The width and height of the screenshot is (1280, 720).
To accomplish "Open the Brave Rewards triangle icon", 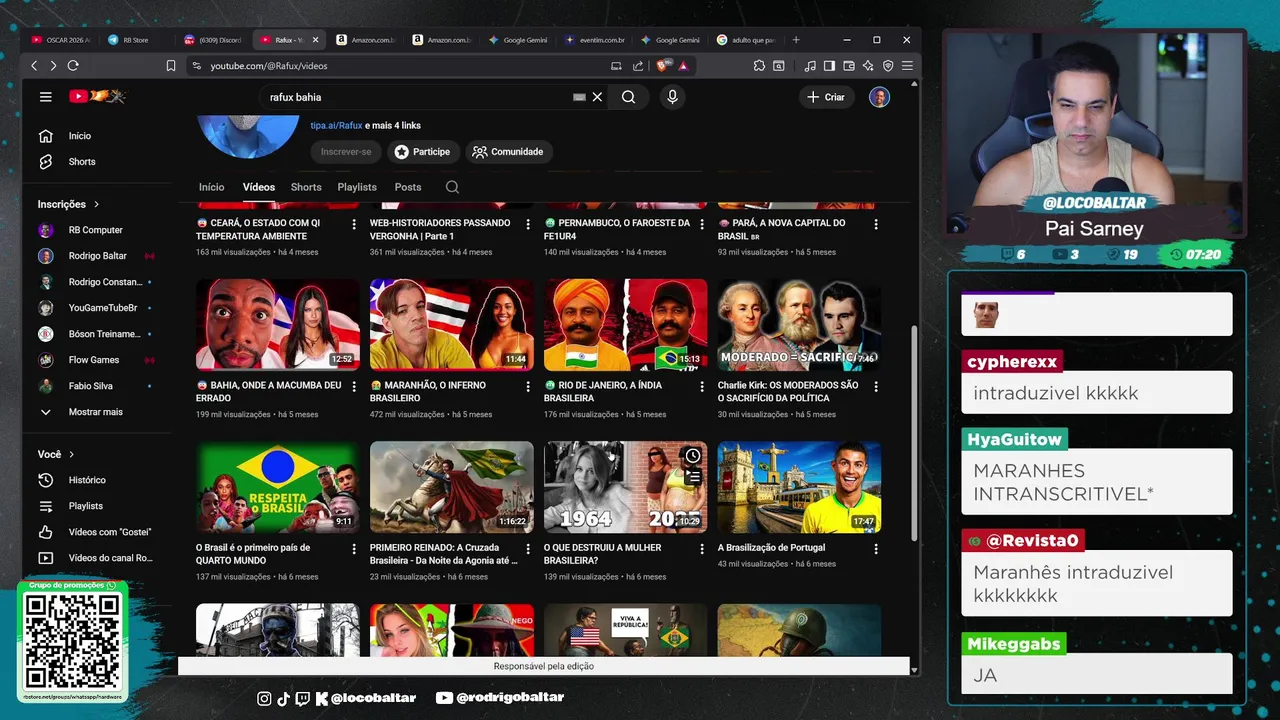I will 683,66.
